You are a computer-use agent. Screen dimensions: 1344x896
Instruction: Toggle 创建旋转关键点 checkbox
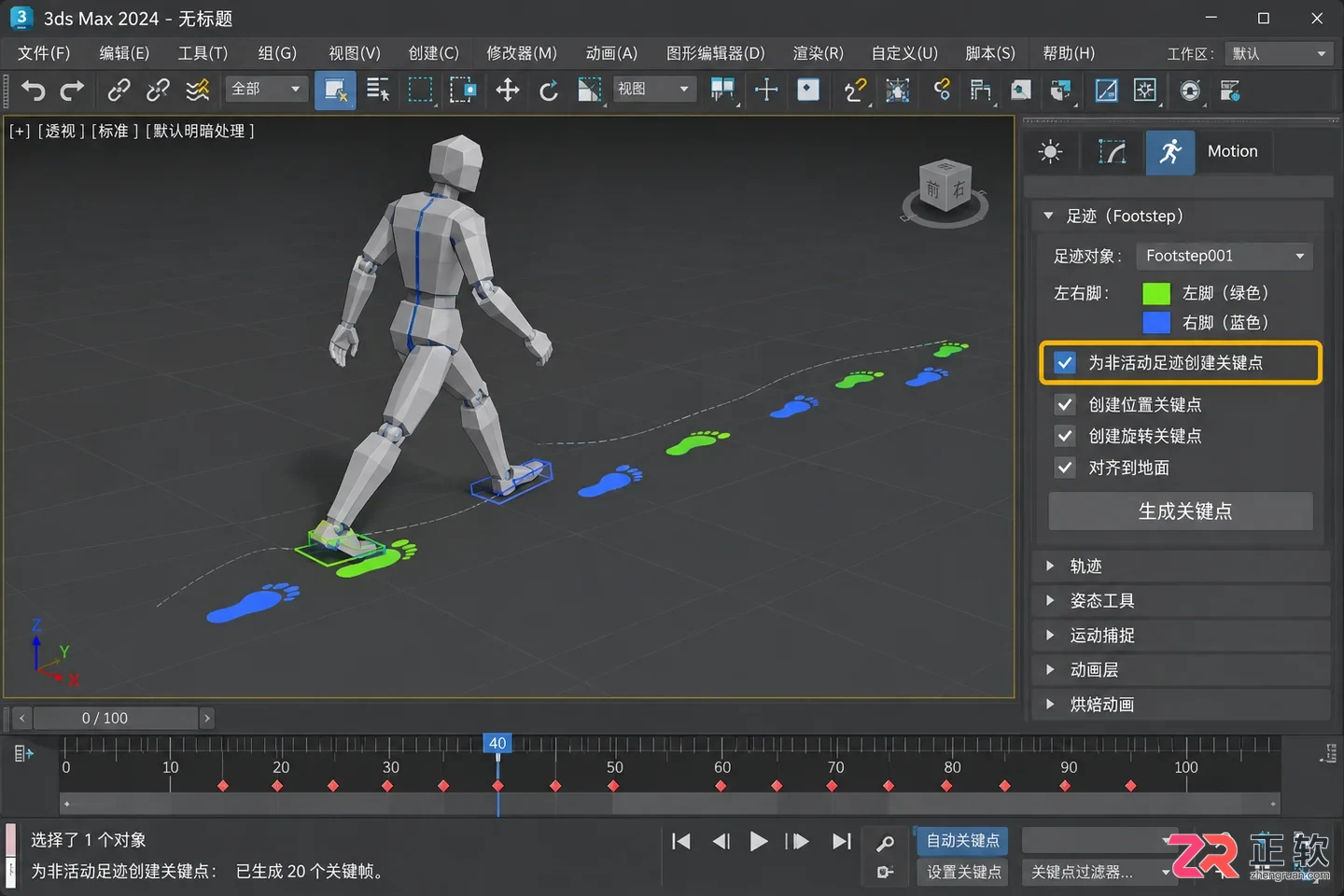coord(1065,436)
